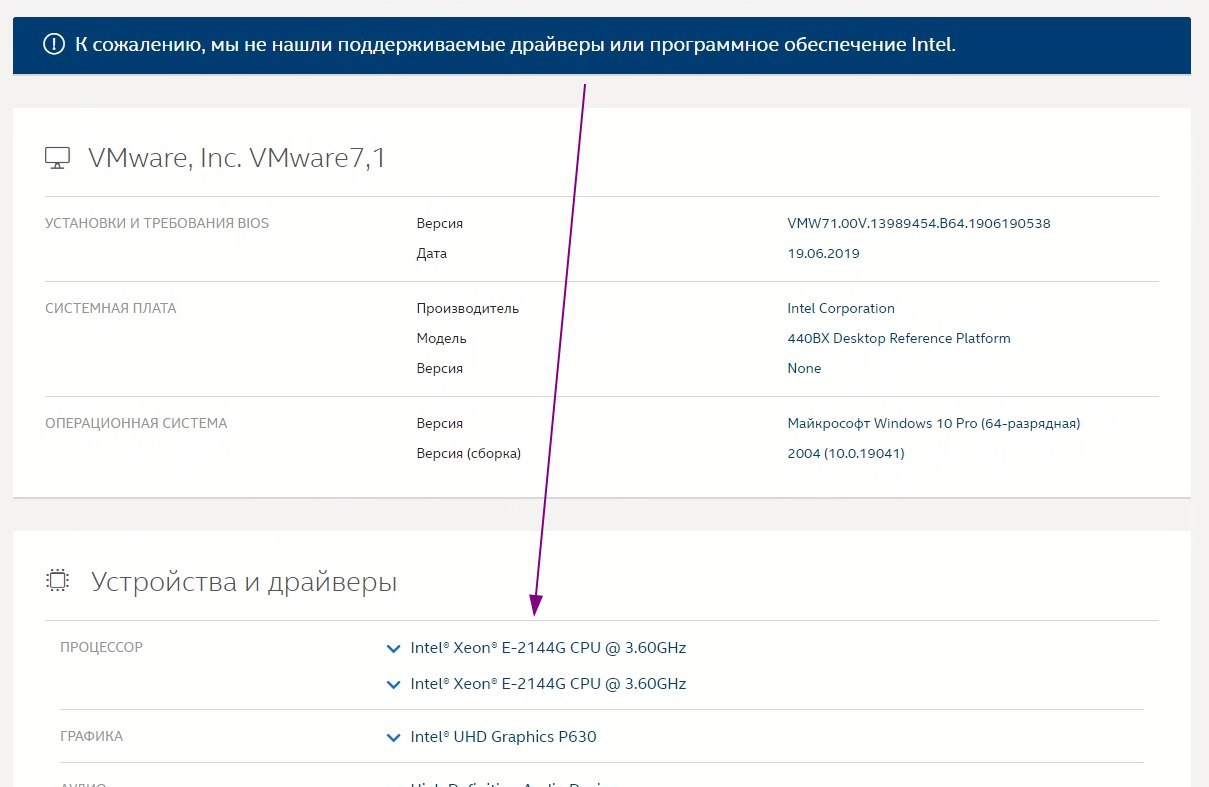Screen dimensions: 1209x787
Task: Click the Модель label
Action: pos(441,338)
